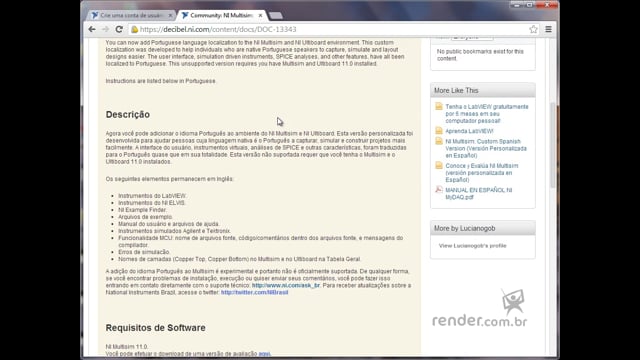Click the PDF icon beside 'MANUAL EN ESPAÑOL'
This screenshot has width=640, height=360.
(439, 189)
